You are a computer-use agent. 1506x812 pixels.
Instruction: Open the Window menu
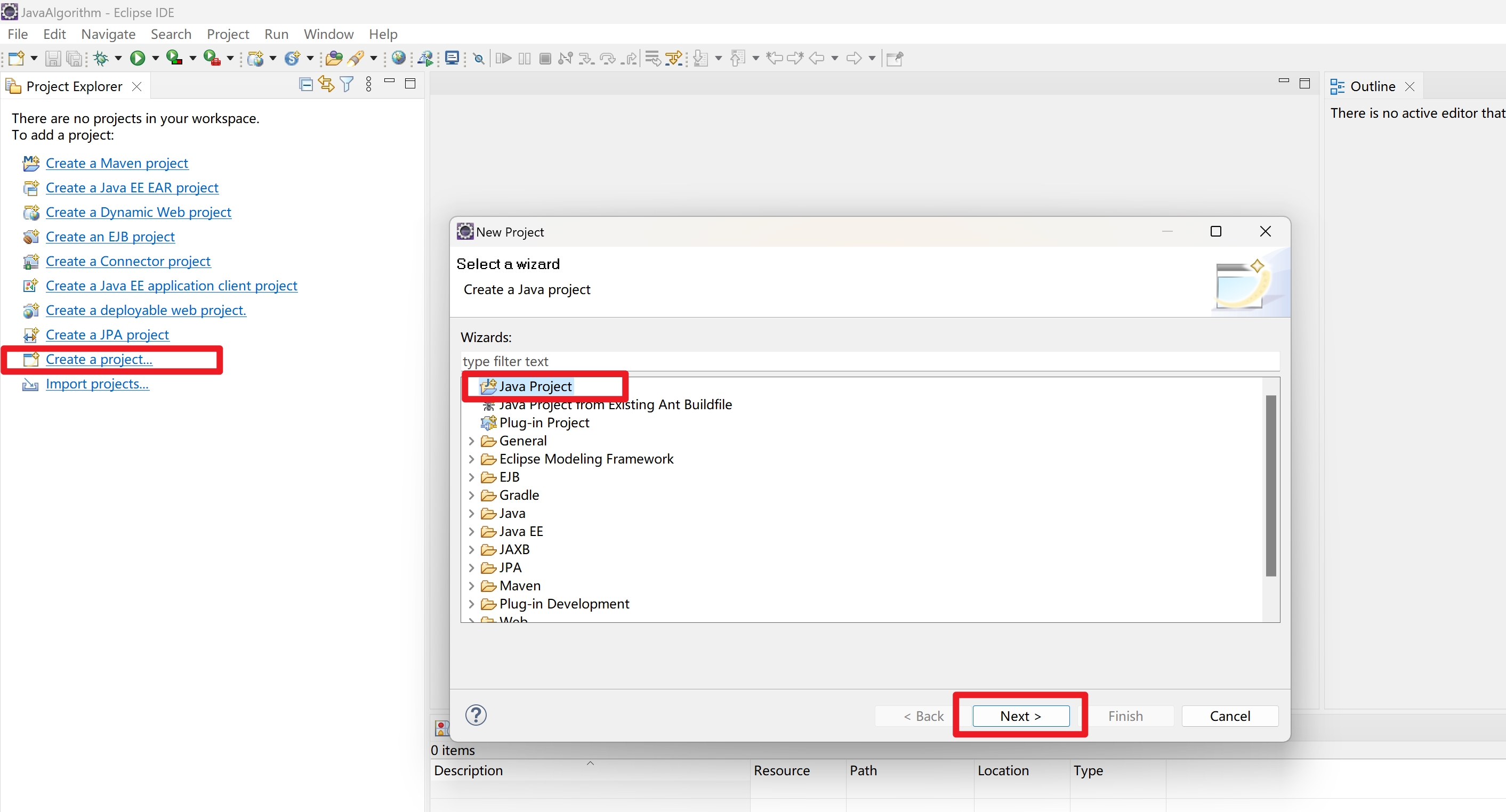(x=328, y=34)
